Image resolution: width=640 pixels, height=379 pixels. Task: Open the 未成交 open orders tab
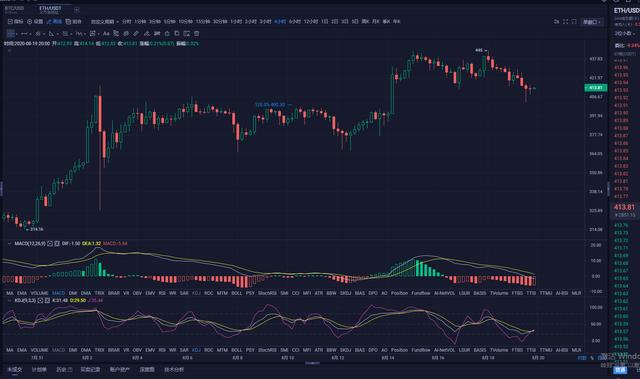pos(14,370)
